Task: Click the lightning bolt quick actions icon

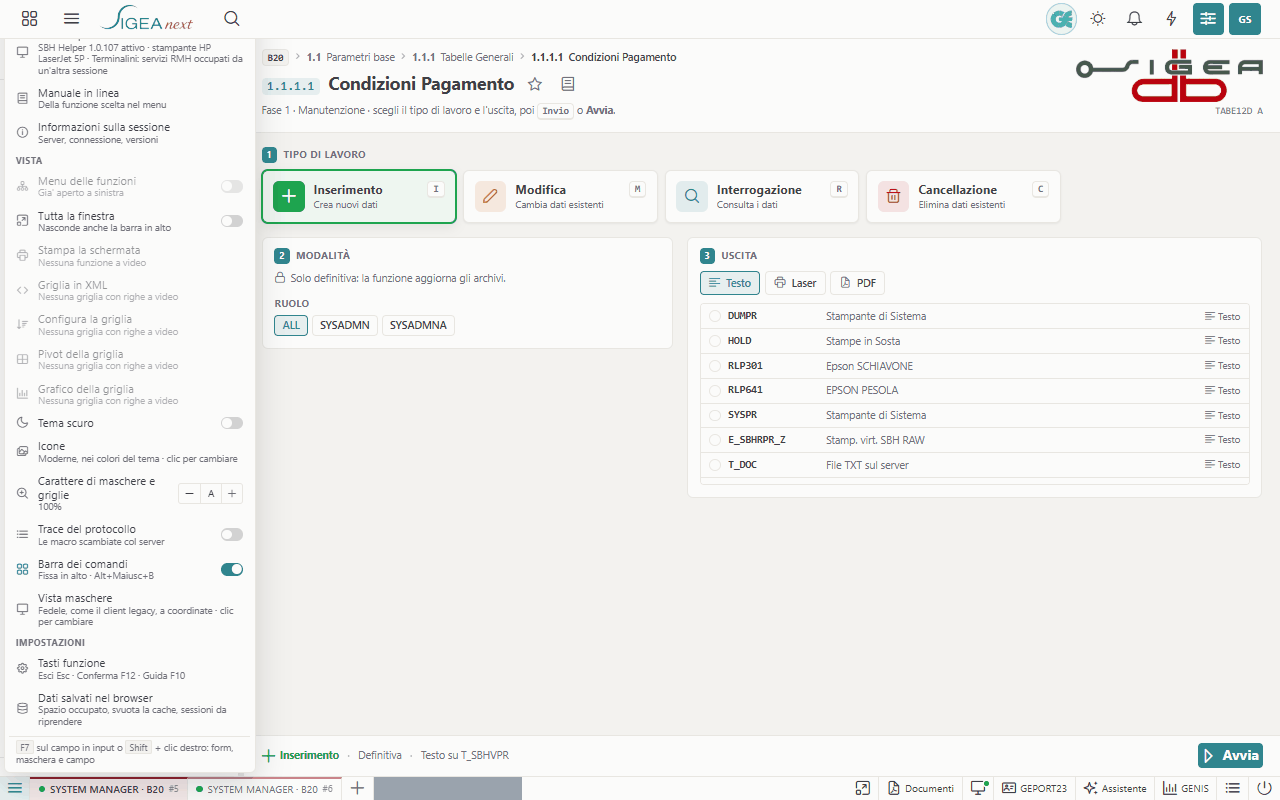Action: click(1171, 18)
